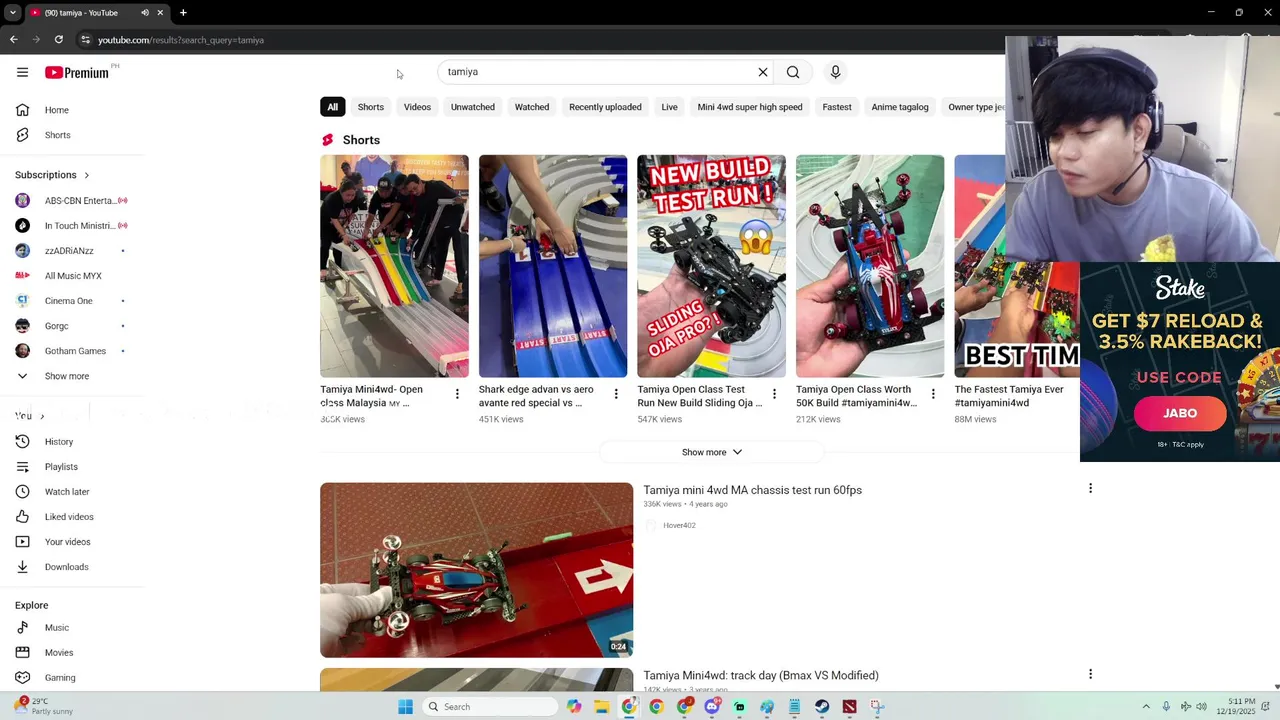Open Steam from the taskbar

pyautogui.click(x=821, y=707)
